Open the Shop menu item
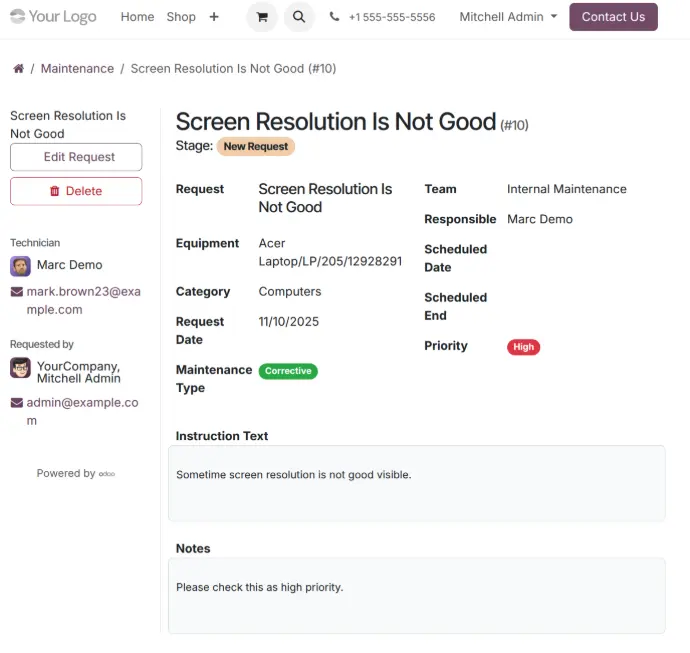 tap(181, 17)
